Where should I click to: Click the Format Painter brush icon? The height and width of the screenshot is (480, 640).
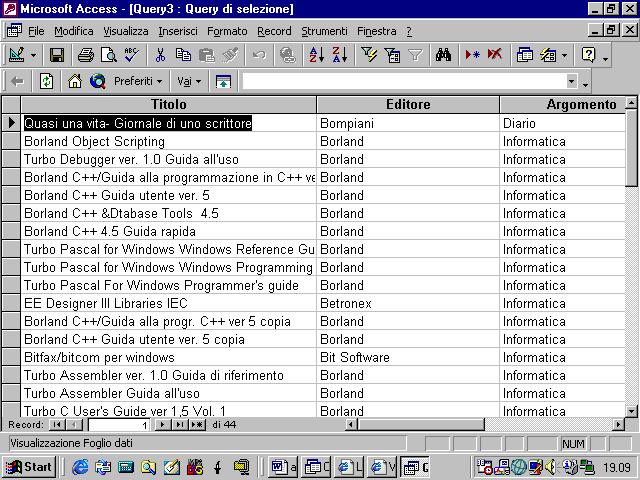[230, 55]
